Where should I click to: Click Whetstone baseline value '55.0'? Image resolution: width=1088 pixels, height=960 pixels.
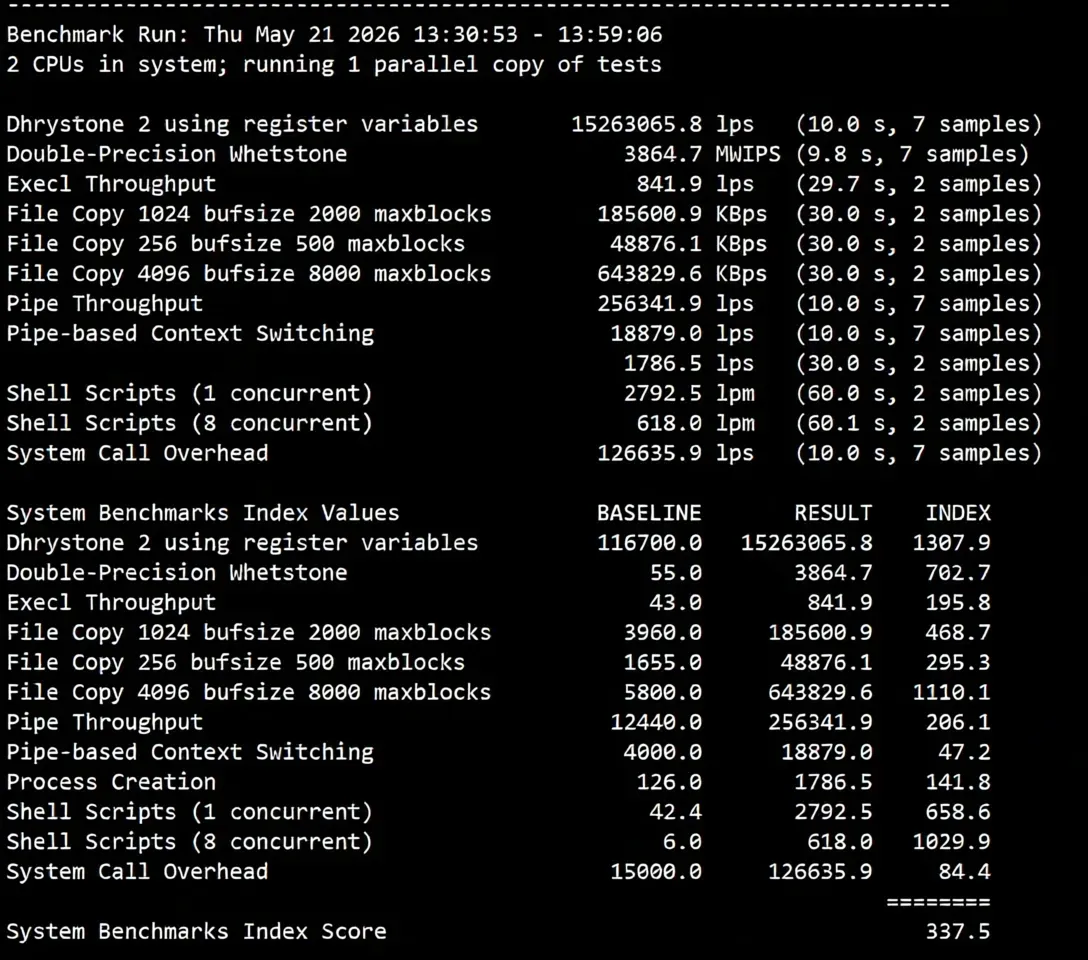pos(675,572)
